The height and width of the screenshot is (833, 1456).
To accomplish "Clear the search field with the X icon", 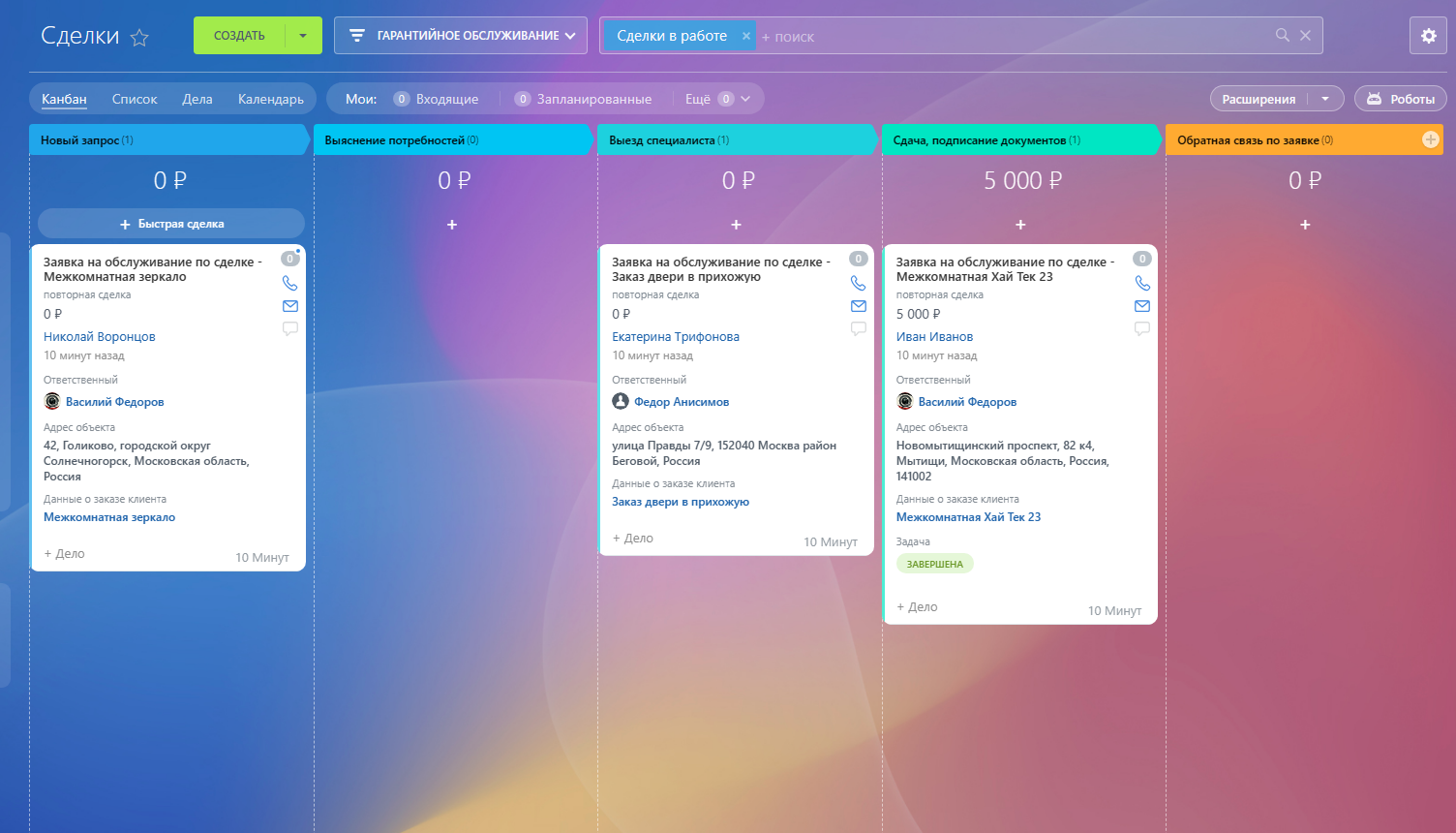I will coord(1305,35).
